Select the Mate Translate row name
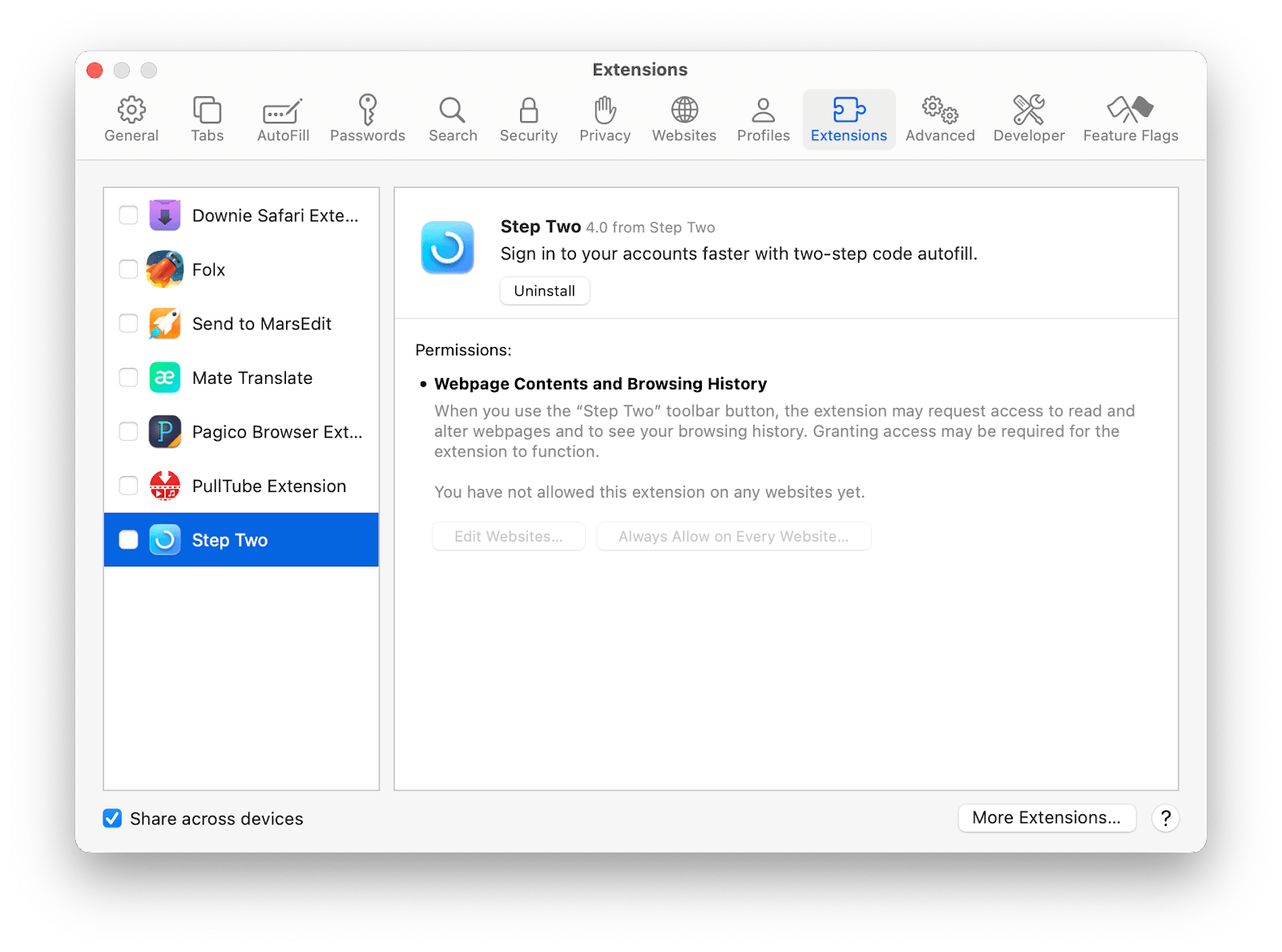 (252, 378)
